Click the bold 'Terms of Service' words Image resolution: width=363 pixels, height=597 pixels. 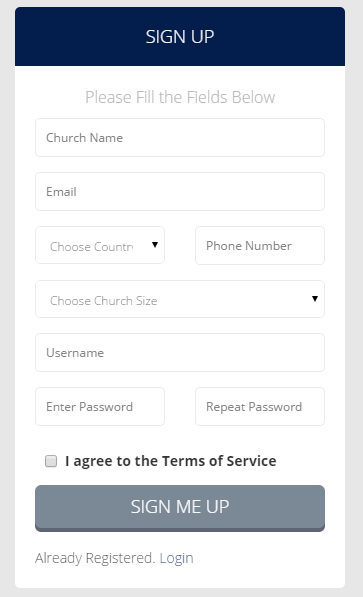tap(219, 461)
